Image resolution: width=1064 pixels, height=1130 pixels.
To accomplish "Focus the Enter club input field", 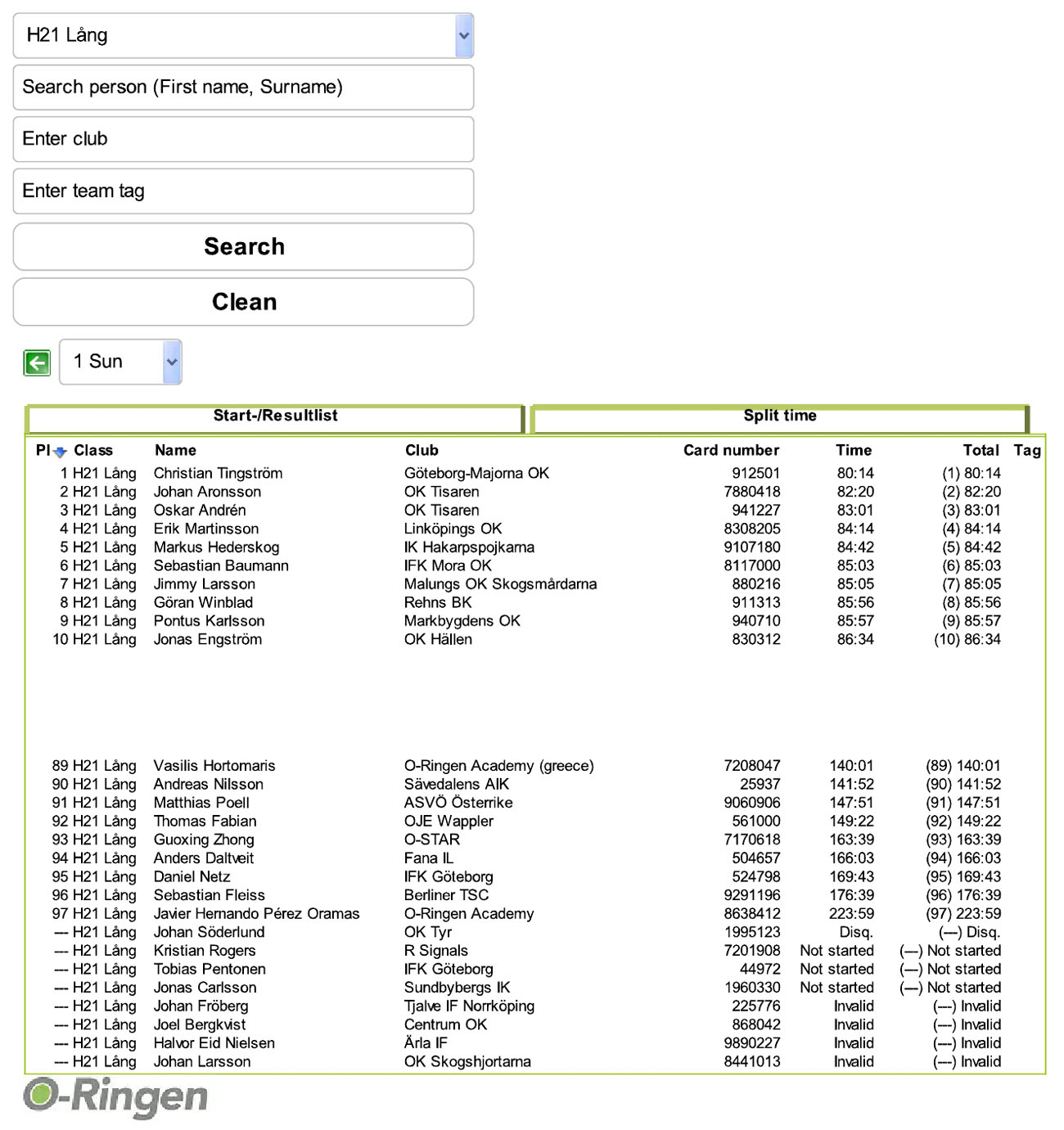I will point(243,139).
